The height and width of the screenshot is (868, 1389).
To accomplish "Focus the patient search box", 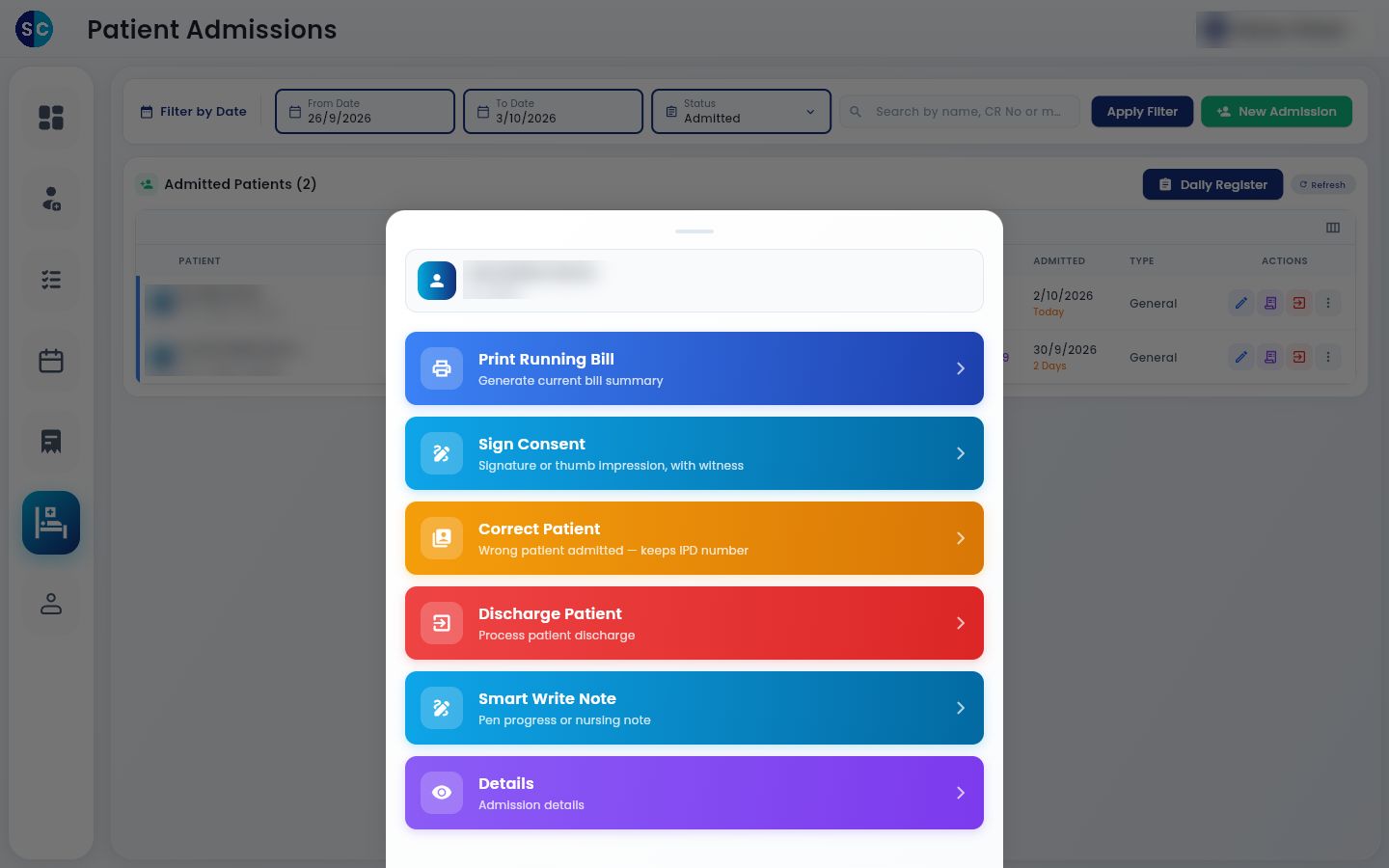I will coord(960,112).
